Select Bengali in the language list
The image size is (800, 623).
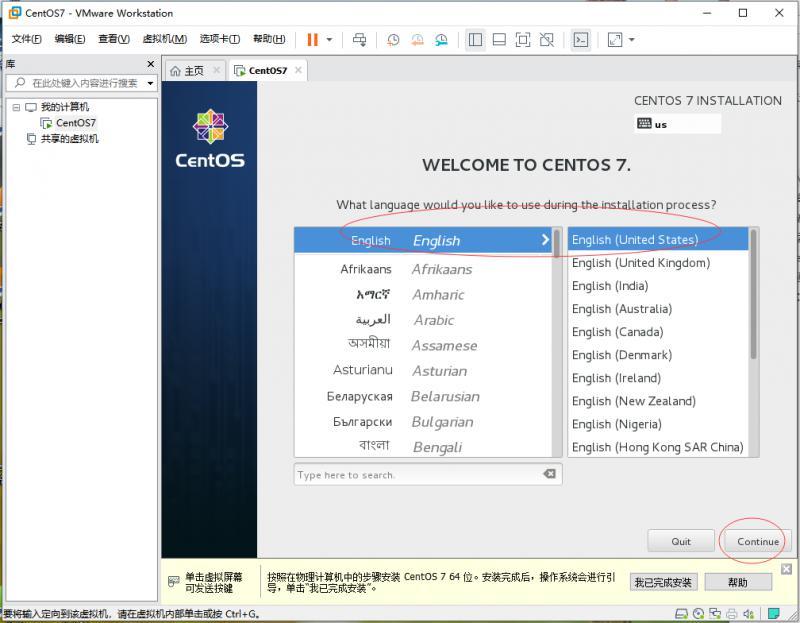tap(423, 447)
